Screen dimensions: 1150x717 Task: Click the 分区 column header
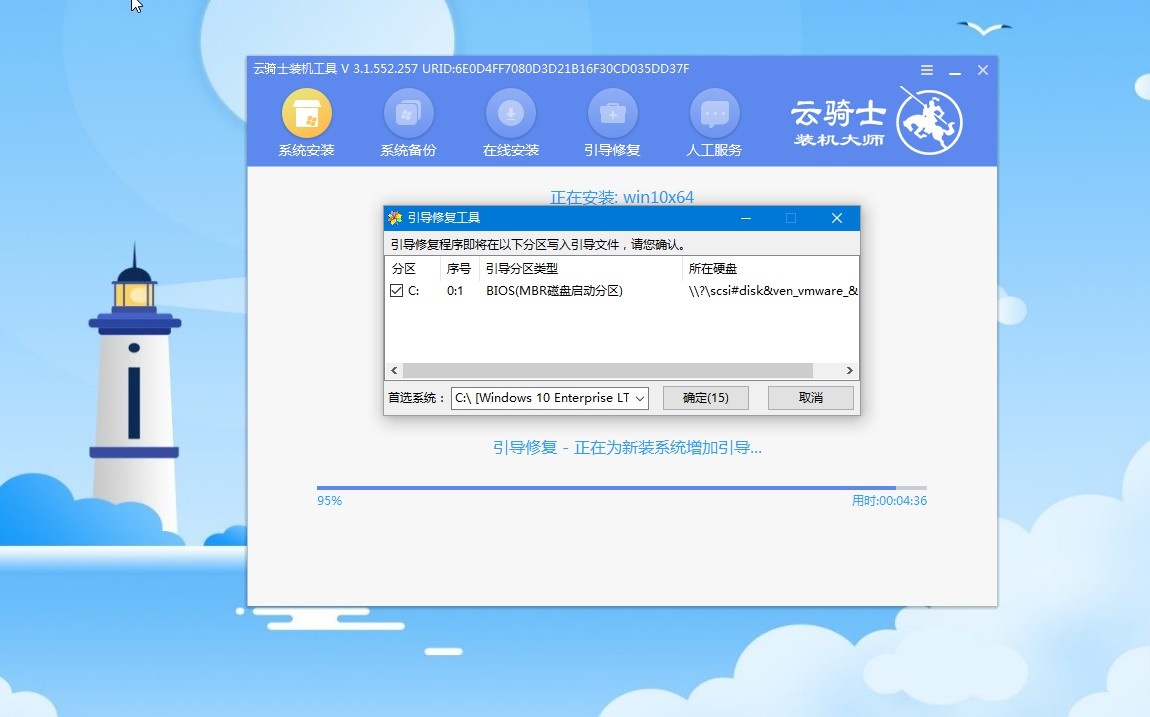click(412, 268)
